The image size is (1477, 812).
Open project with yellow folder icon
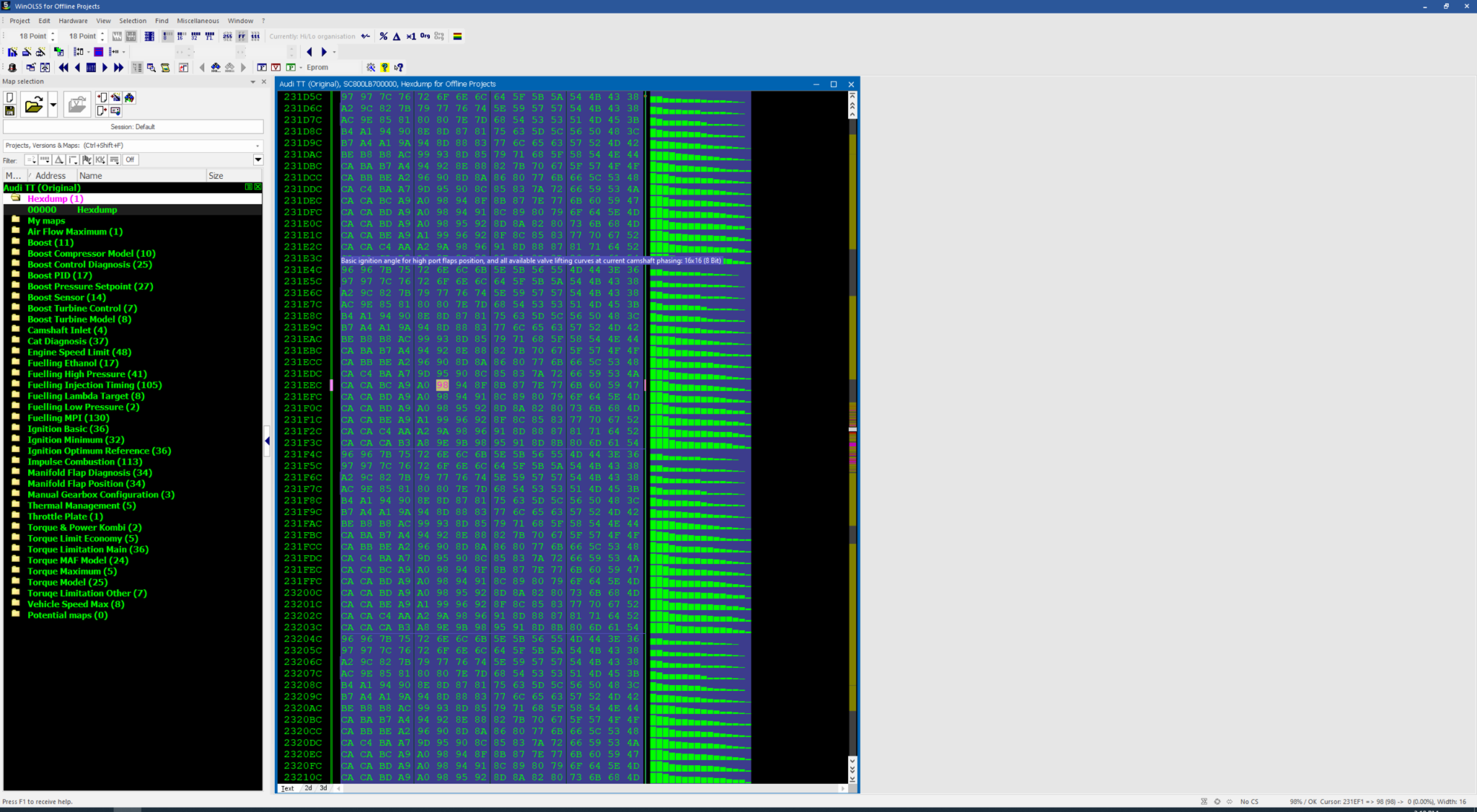(33, 105)
